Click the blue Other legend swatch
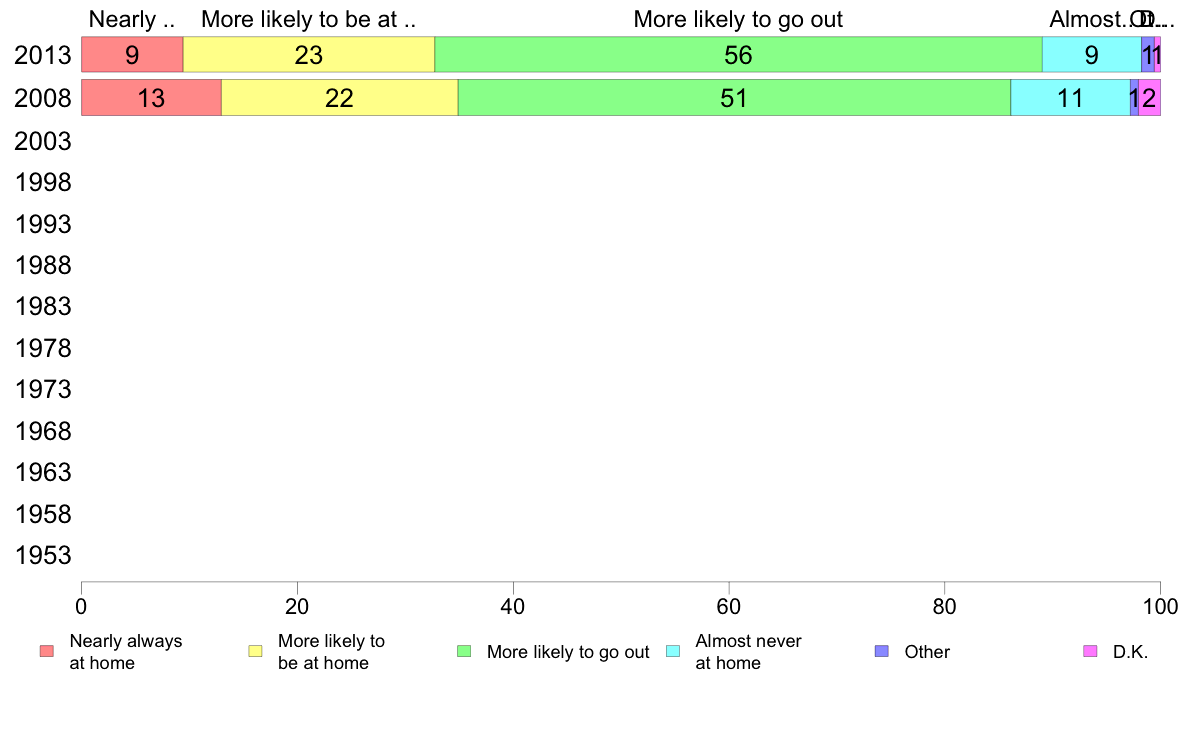The height and width of the screenshot is (736, 1188). 882,651
